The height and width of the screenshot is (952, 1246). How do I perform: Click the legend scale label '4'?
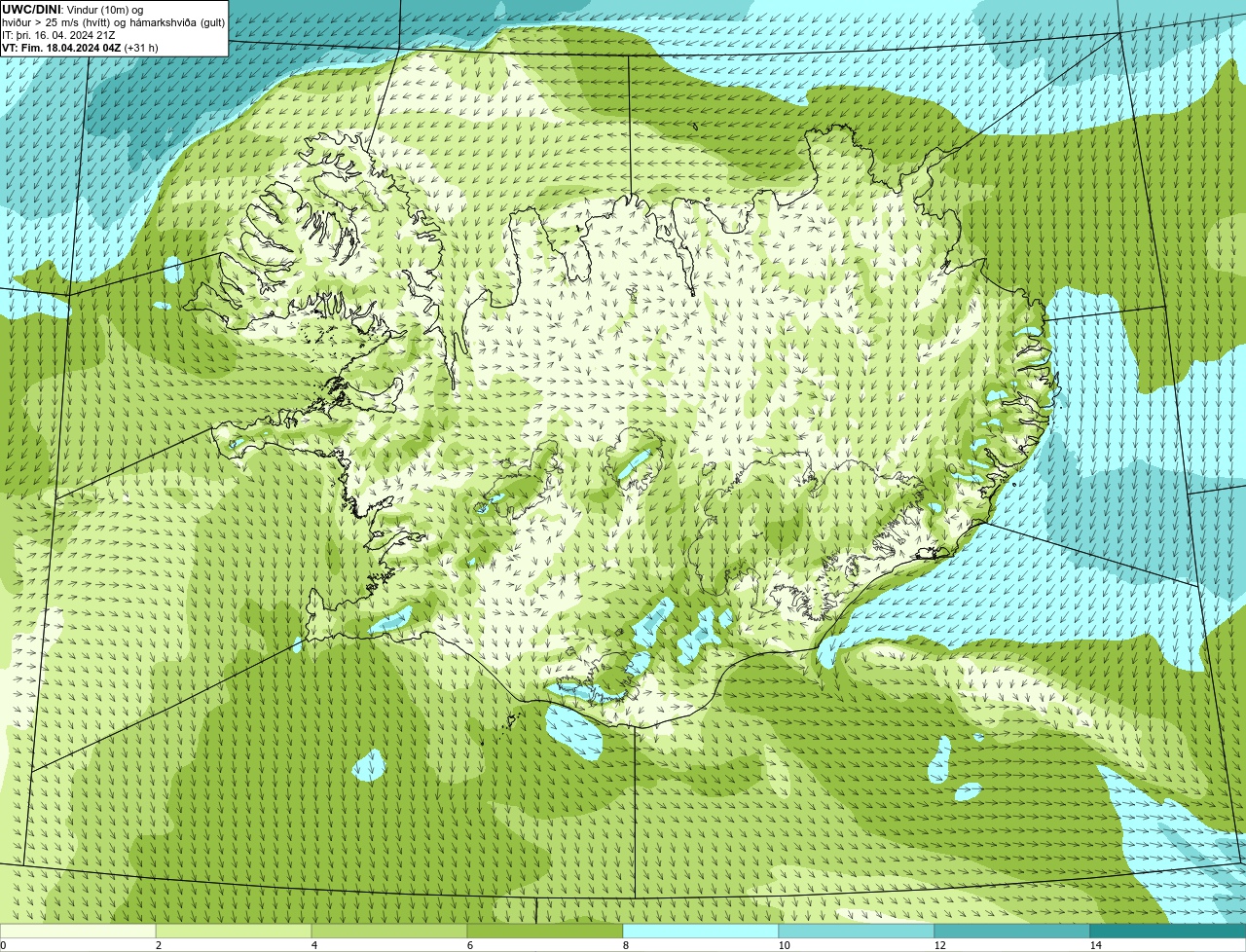pyautogui.click(x=314, y=945)
